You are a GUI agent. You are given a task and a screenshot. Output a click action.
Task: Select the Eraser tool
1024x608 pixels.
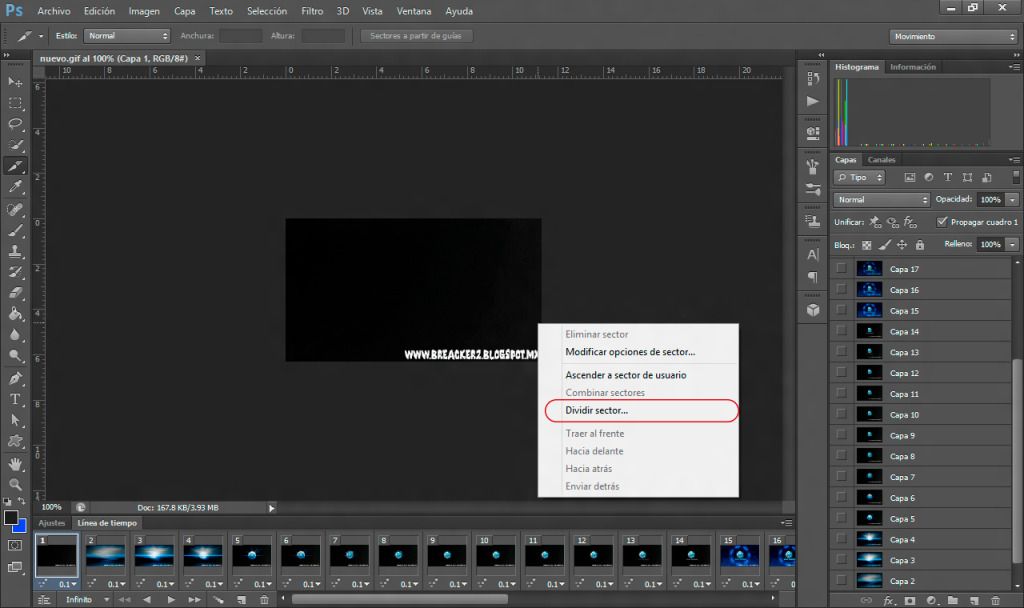(x=15, y=293)
